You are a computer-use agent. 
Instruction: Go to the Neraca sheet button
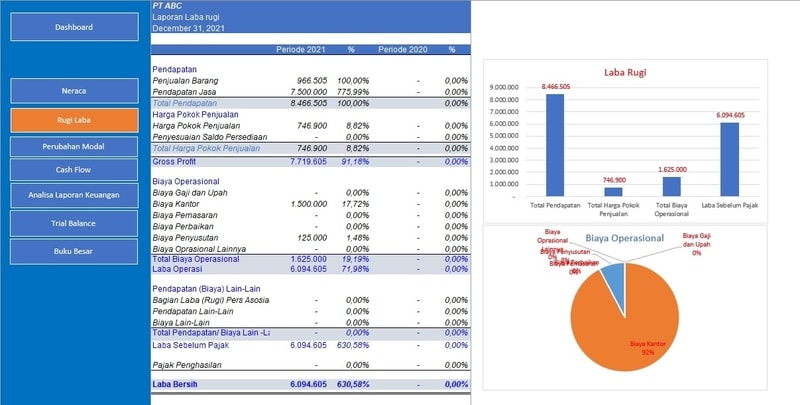[x=74, y=91]
